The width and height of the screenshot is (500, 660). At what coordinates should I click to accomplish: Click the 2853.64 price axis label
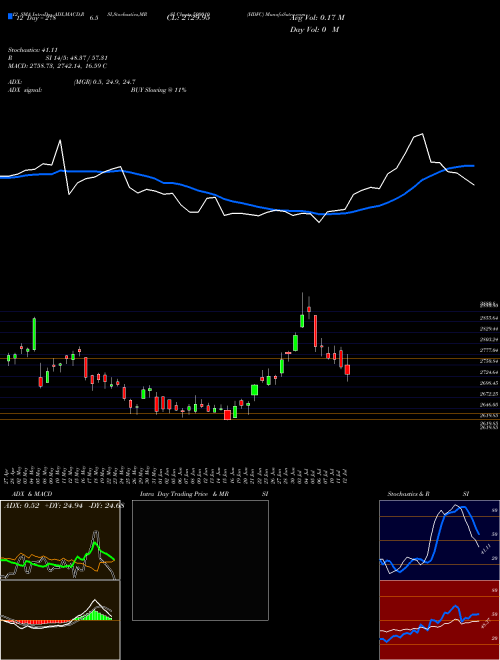pyautogui.click(x=489, y=317)
